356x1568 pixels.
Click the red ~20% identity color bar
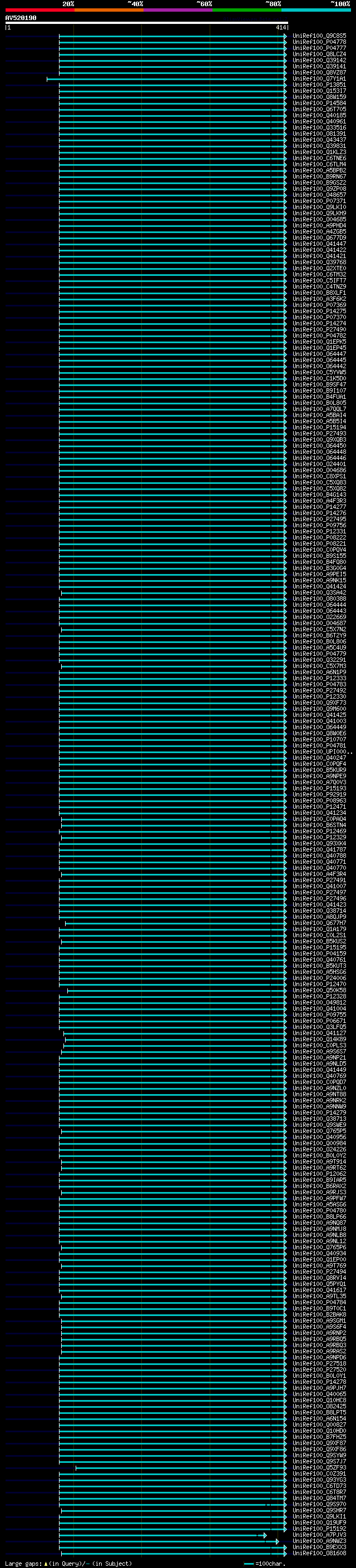(39, 10)
